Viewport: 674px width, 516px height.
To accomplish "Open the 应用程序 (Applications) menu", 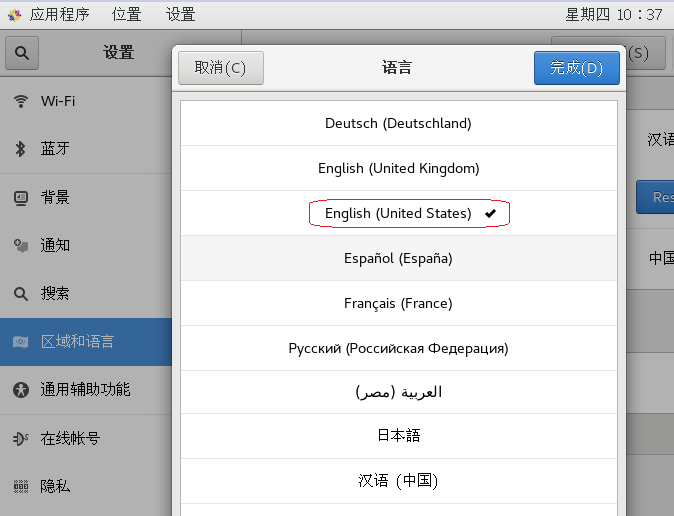I will [x=59, y=15].
